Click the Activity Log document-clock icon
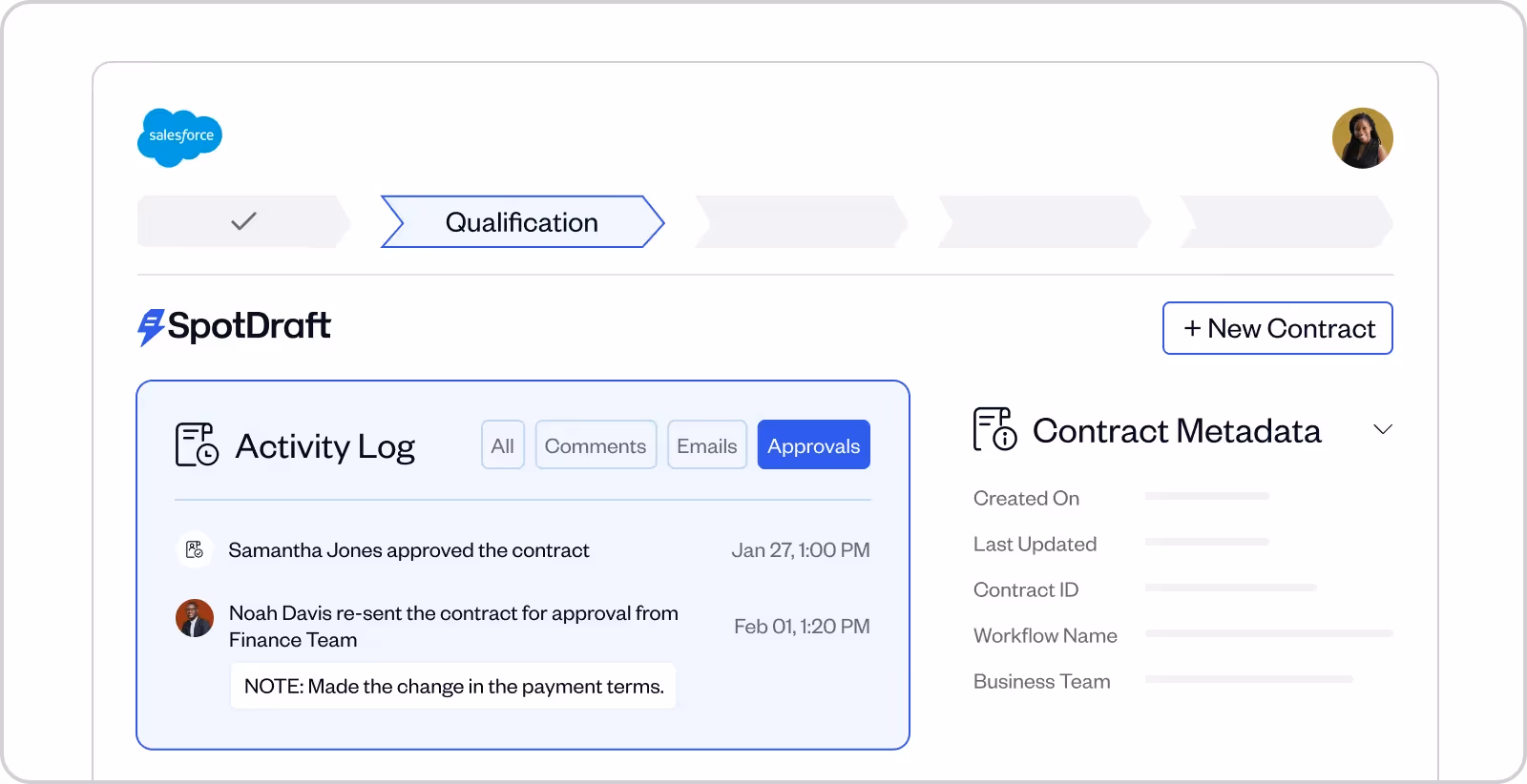This screenshot has height=784, width=1527. tap(197, 445)
